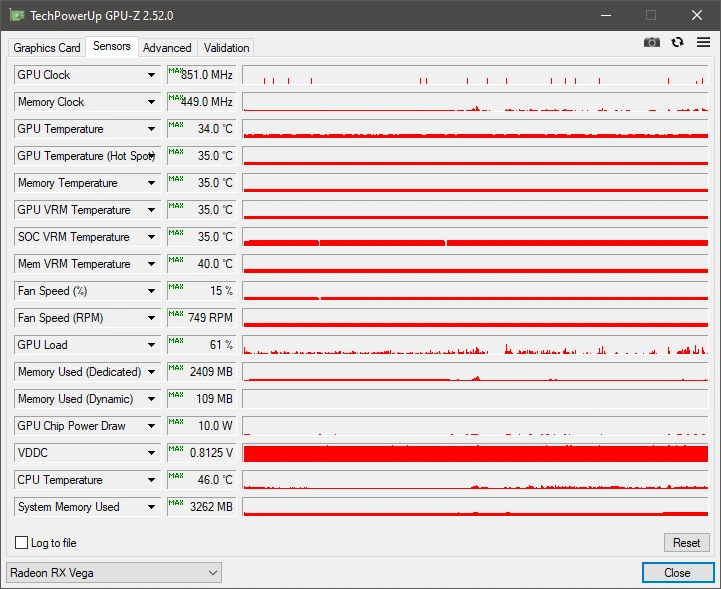
Task: Open the Memory Used (Dedicated) dropdown
Action: (87, 372)
